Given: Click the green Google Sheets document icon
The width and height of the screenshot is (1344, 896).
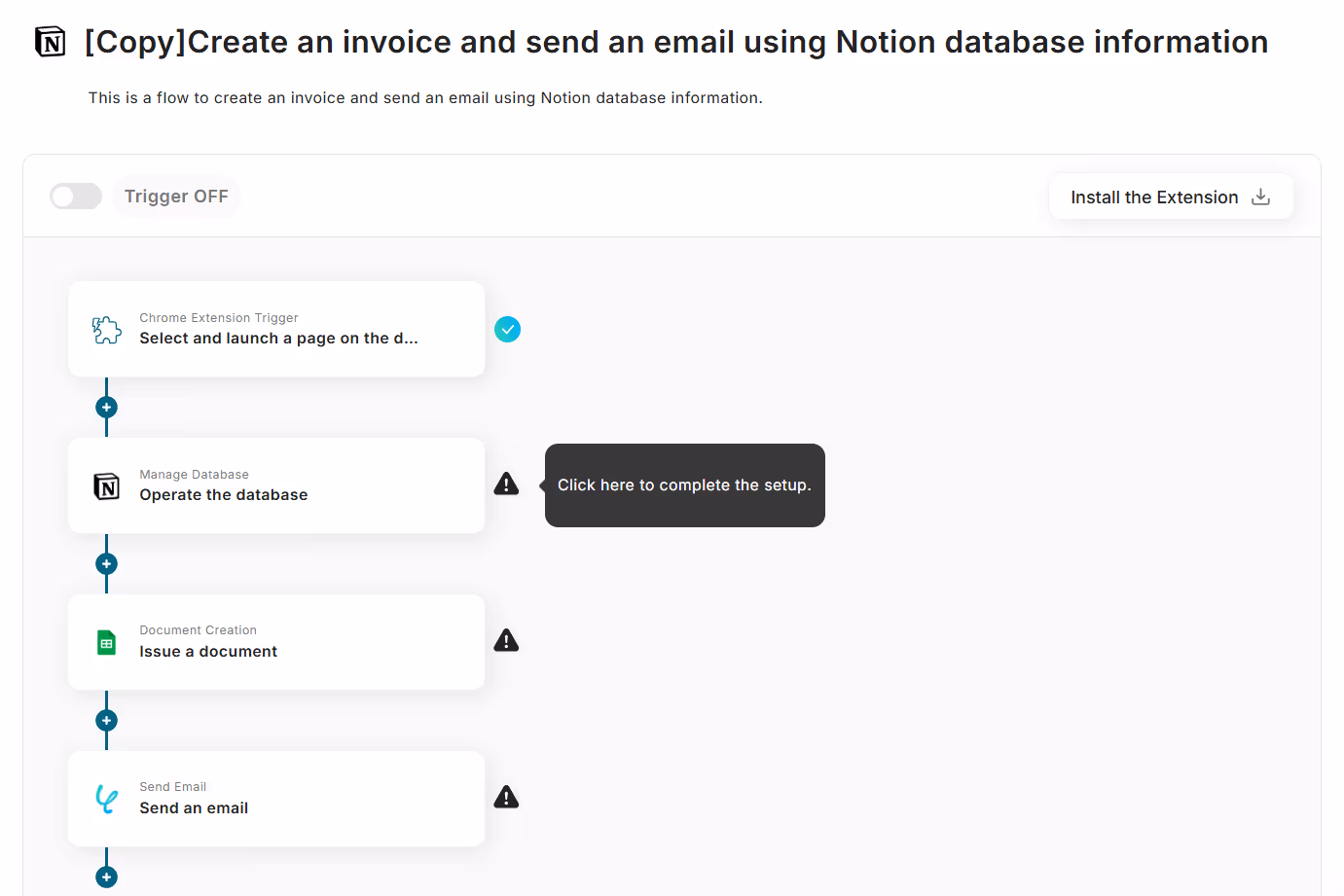Looking at the screenshot, I should point(107,643).
